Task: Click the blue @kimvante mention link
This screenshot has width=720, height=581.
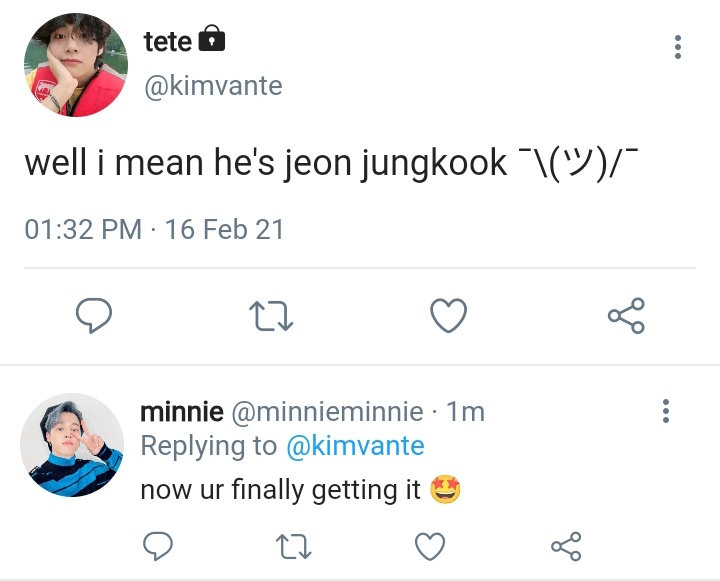Action: coord(355,446)
